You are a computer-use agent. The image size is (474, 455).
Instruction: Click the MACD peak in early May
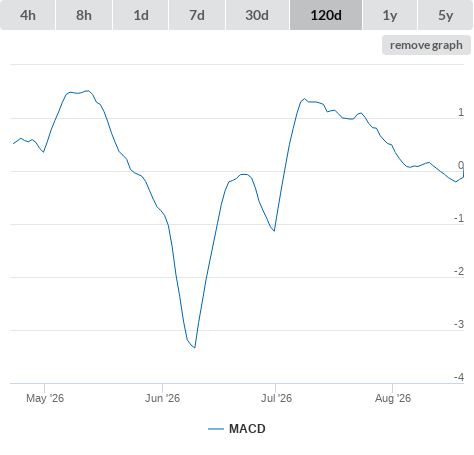click(x=88, y=90)
